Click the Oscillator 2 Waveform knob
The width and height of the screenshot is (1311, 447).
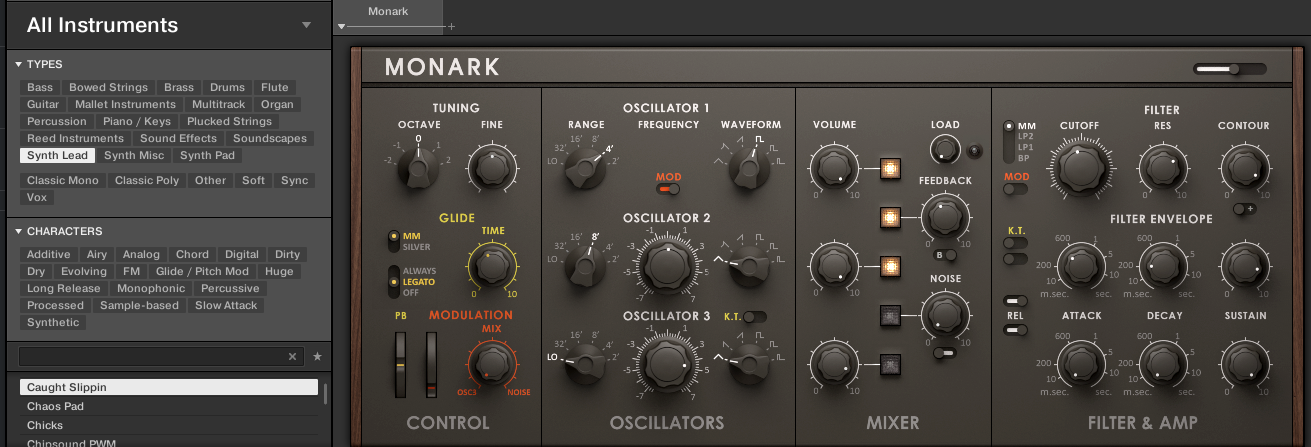[x=750, y=265]
